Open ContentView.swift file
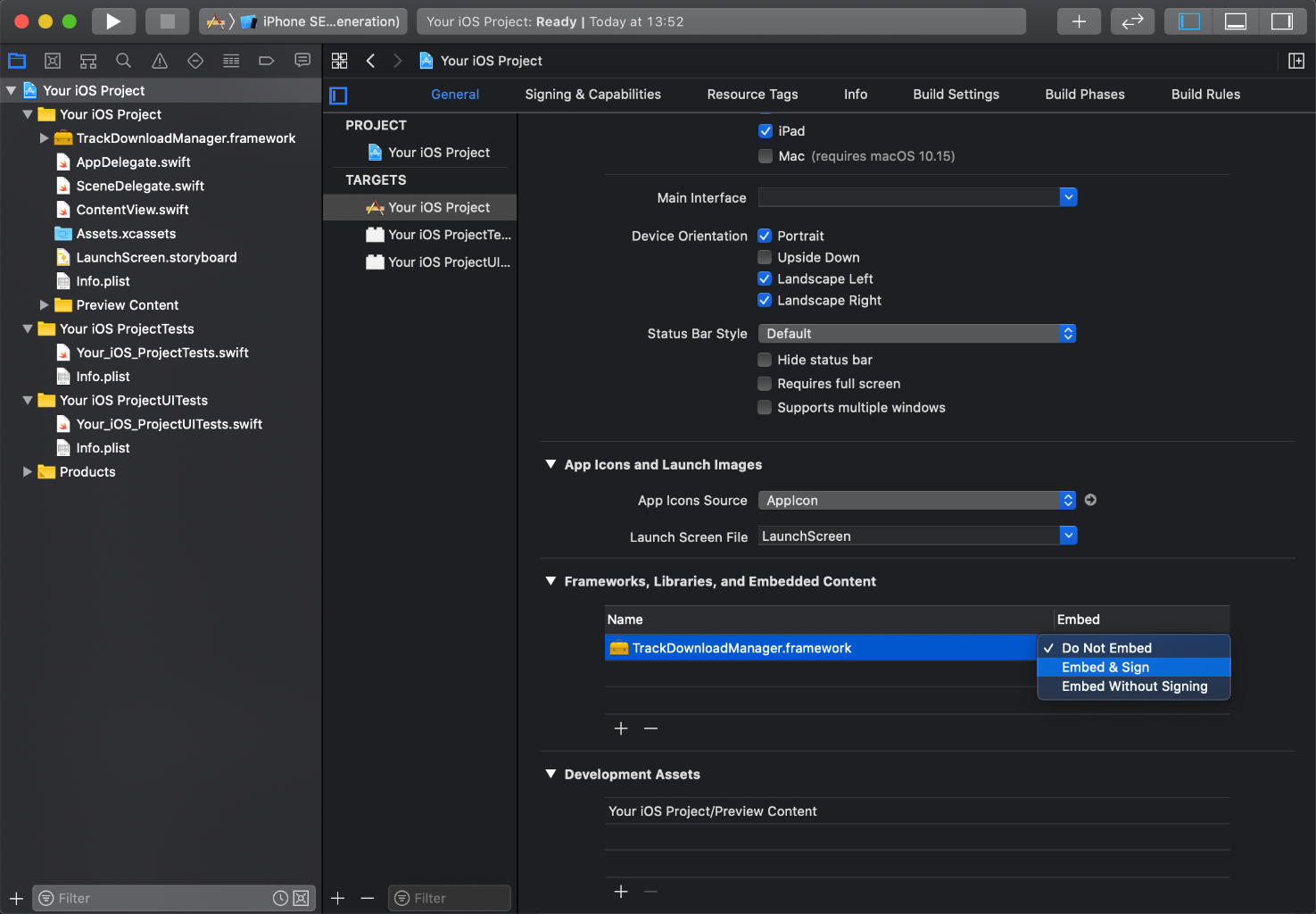1316x914 pixels. 132,210
